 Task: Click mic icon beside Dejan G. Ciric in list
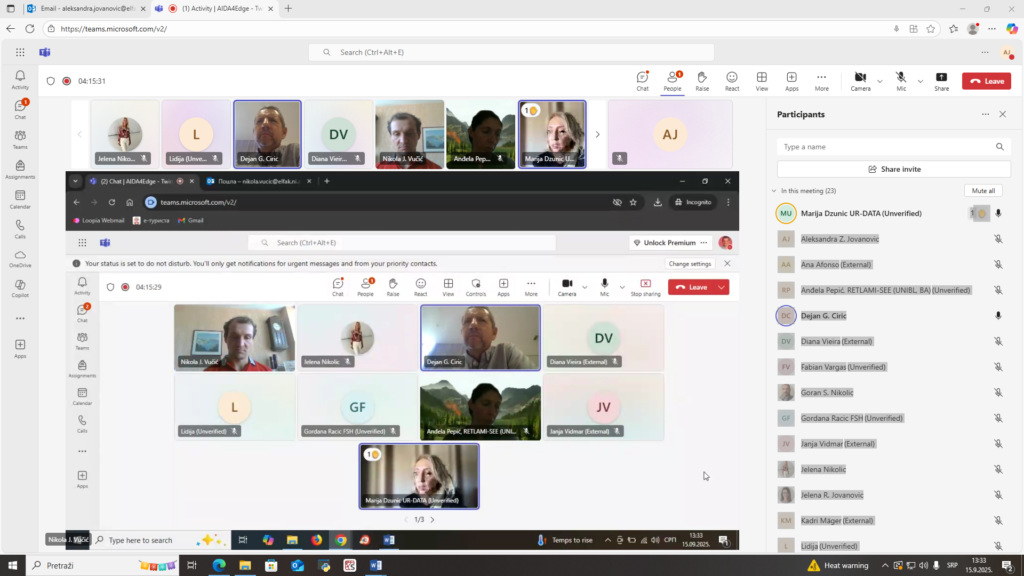[998, 315]
